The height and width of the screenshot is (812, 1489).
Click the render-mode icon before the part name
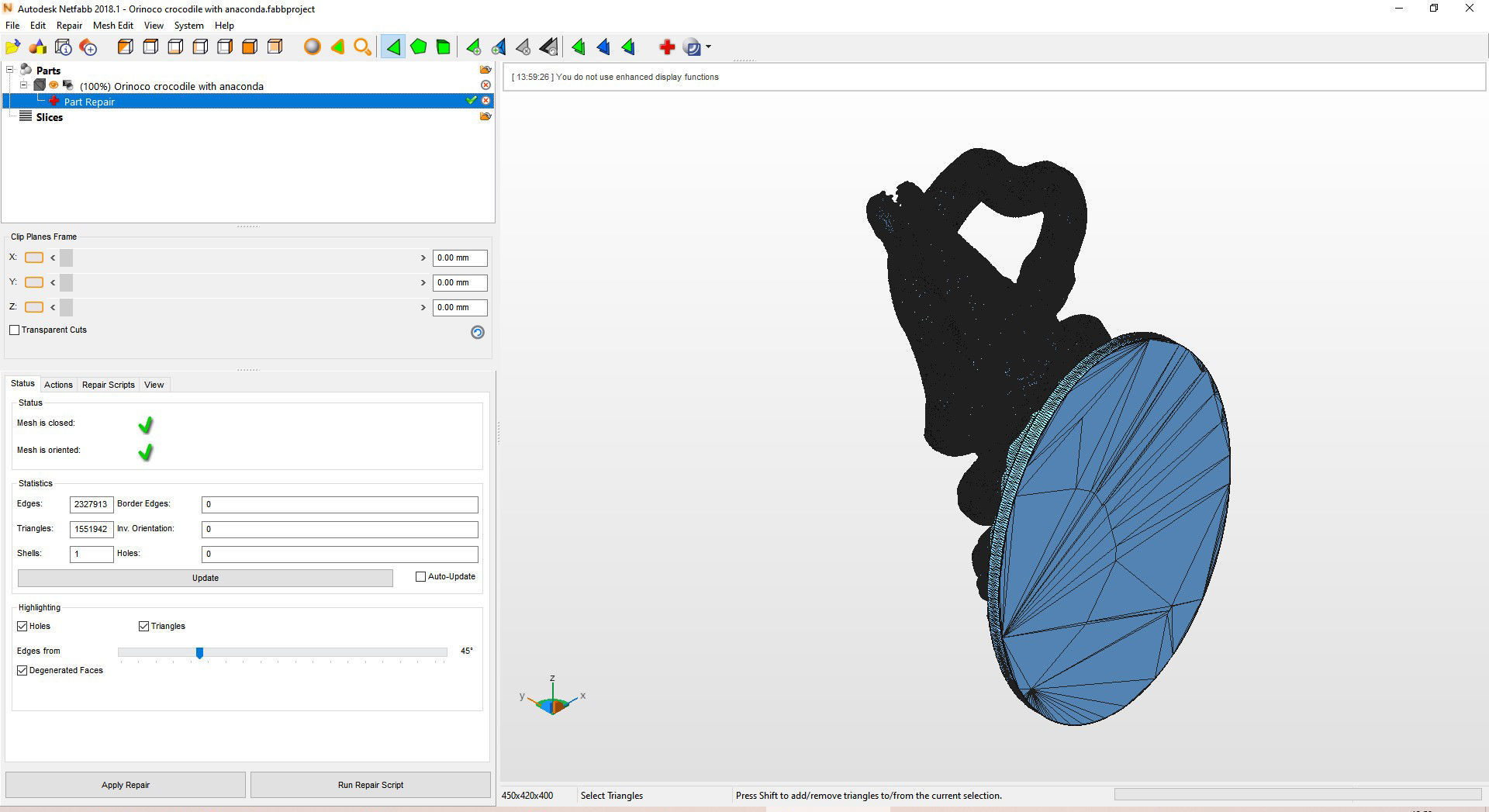click(68, 85)
